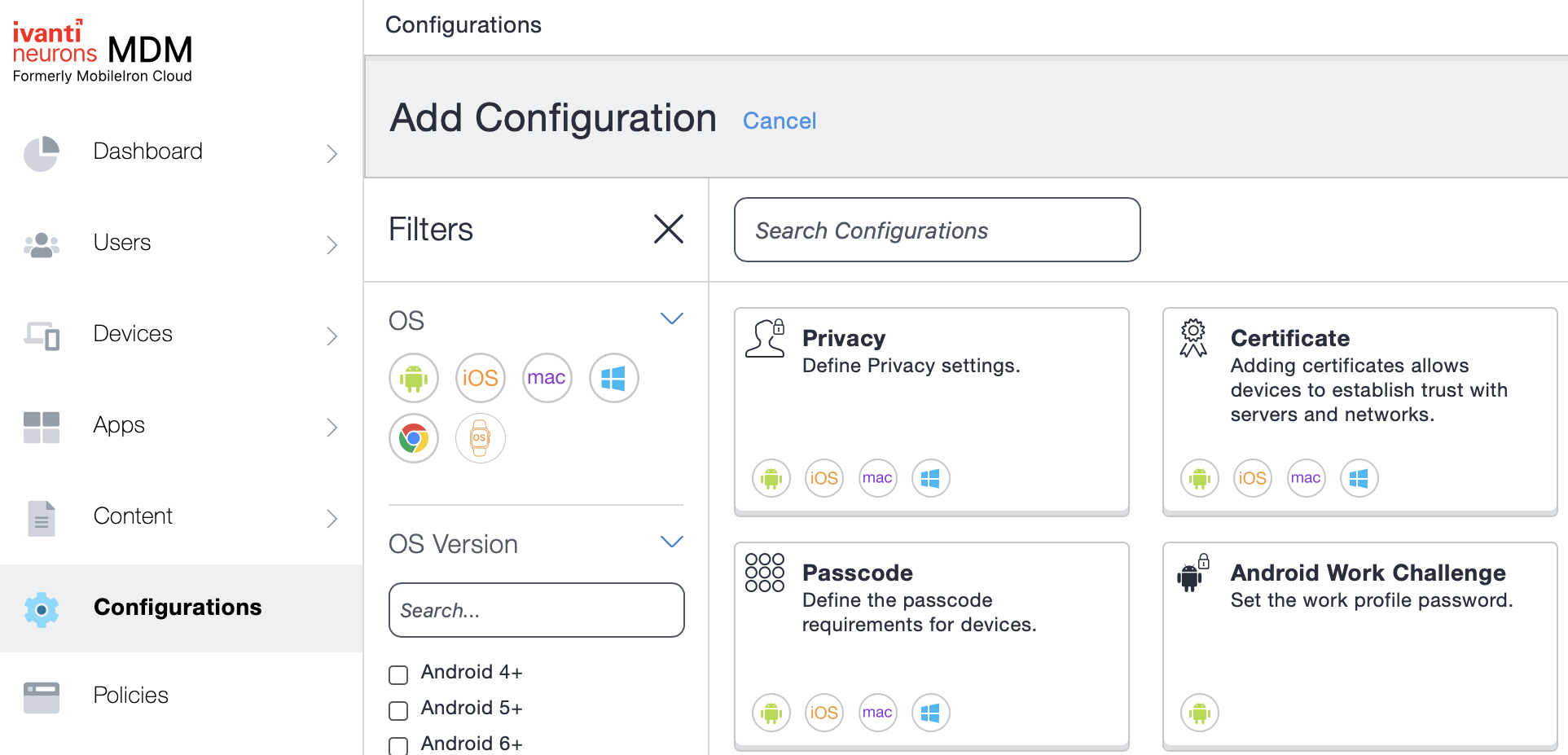Viewport: 1568px width, 755px height.
Task: Close the Filters panel with X
Action: point(668,229)
